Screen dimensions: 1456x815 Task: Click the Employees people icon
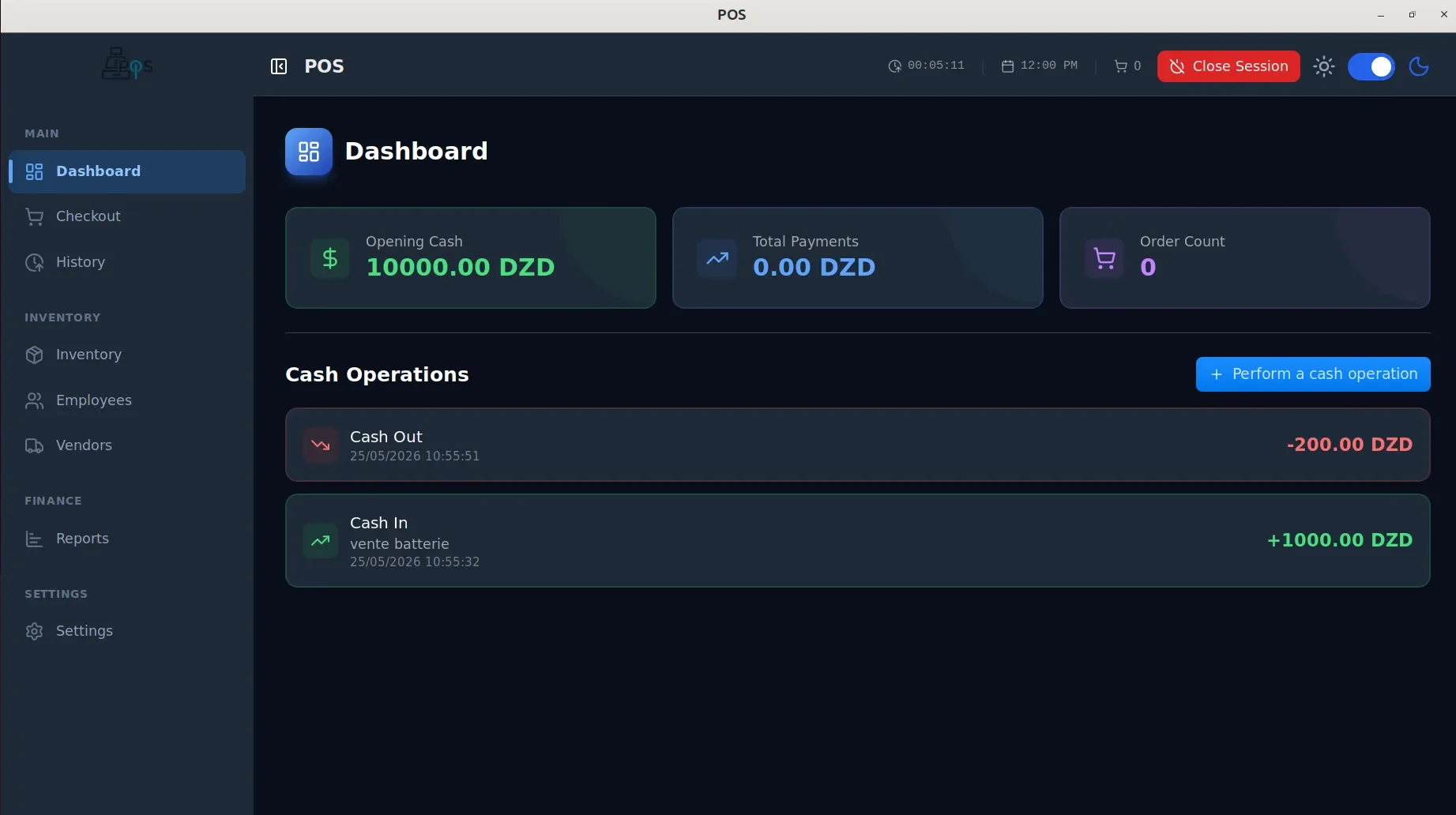(34, 400)
